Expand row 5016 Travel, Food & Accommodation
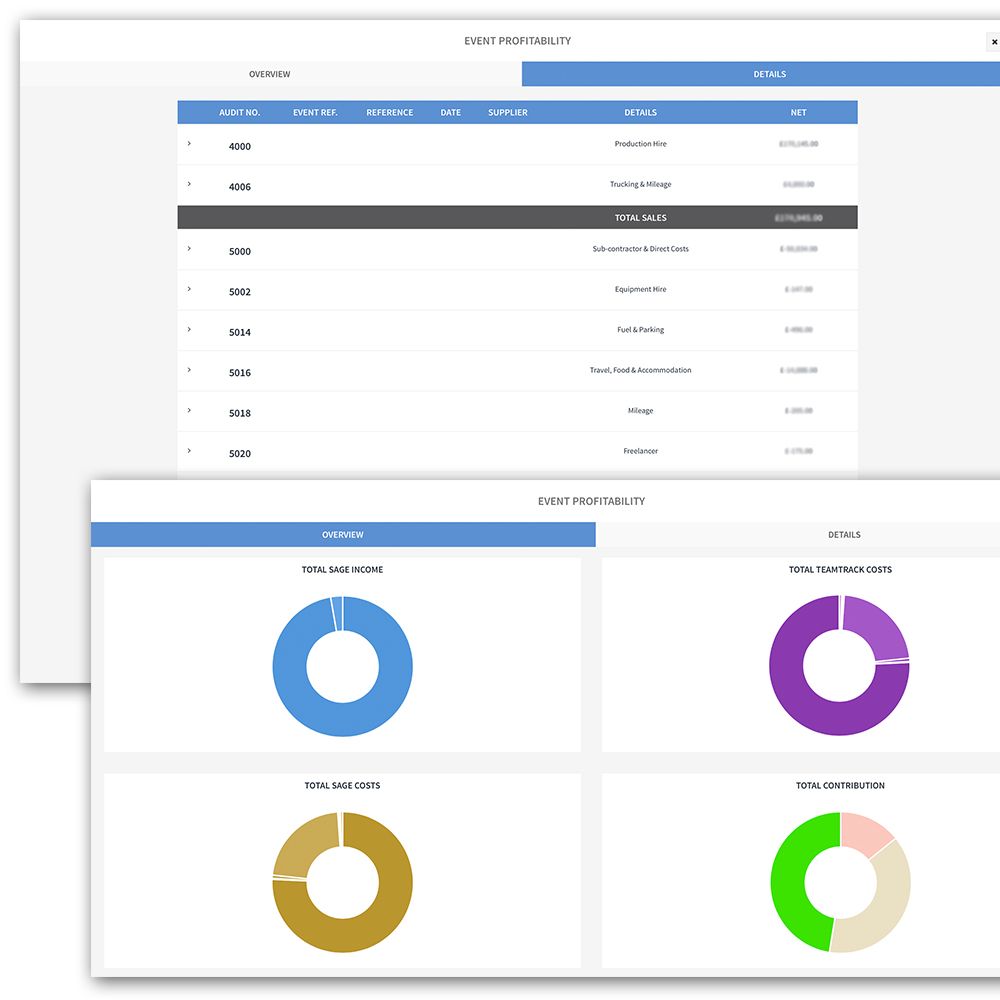 tap(189, 370)
